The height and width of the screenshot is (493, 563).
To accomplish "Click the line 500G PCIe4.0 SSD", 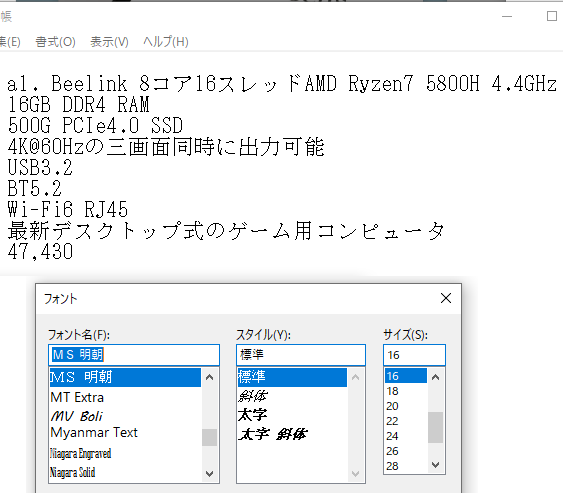I will point(95,126).
